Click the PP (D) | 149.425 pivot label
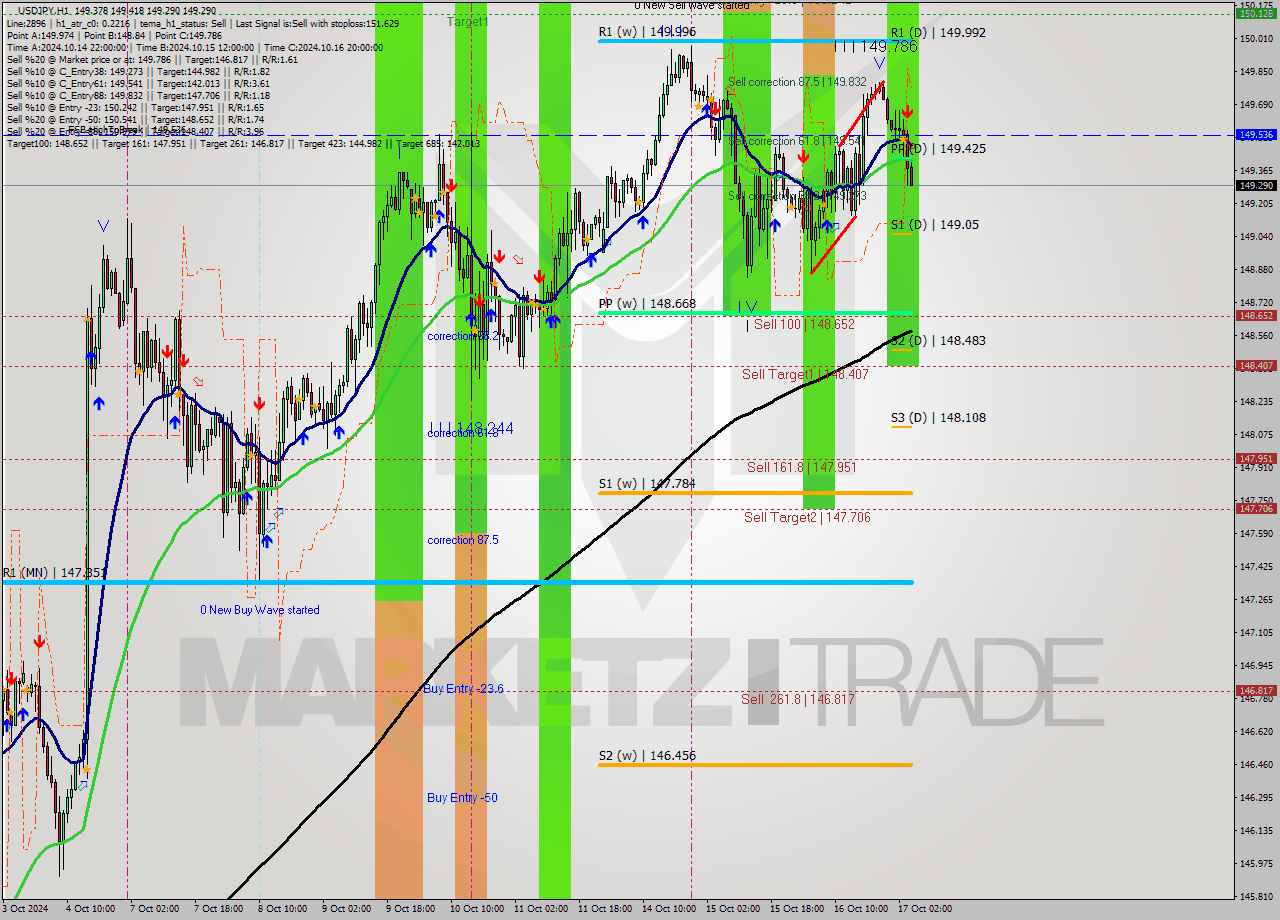Image resolution: width=1280 pixels, height=920 pixels. [x=938, y=148]
